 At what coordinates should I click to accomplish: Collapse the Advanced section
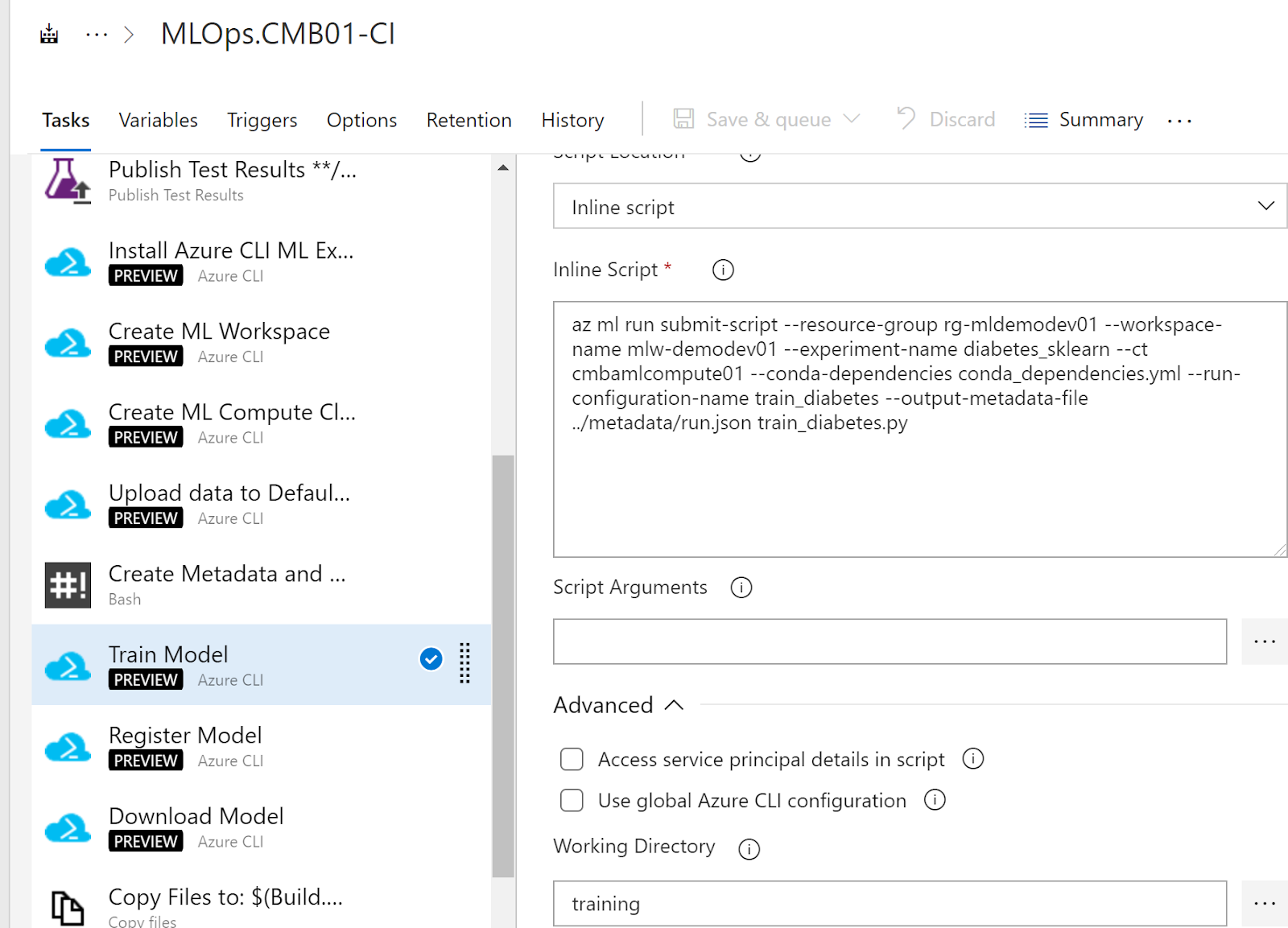click(674, 704)
